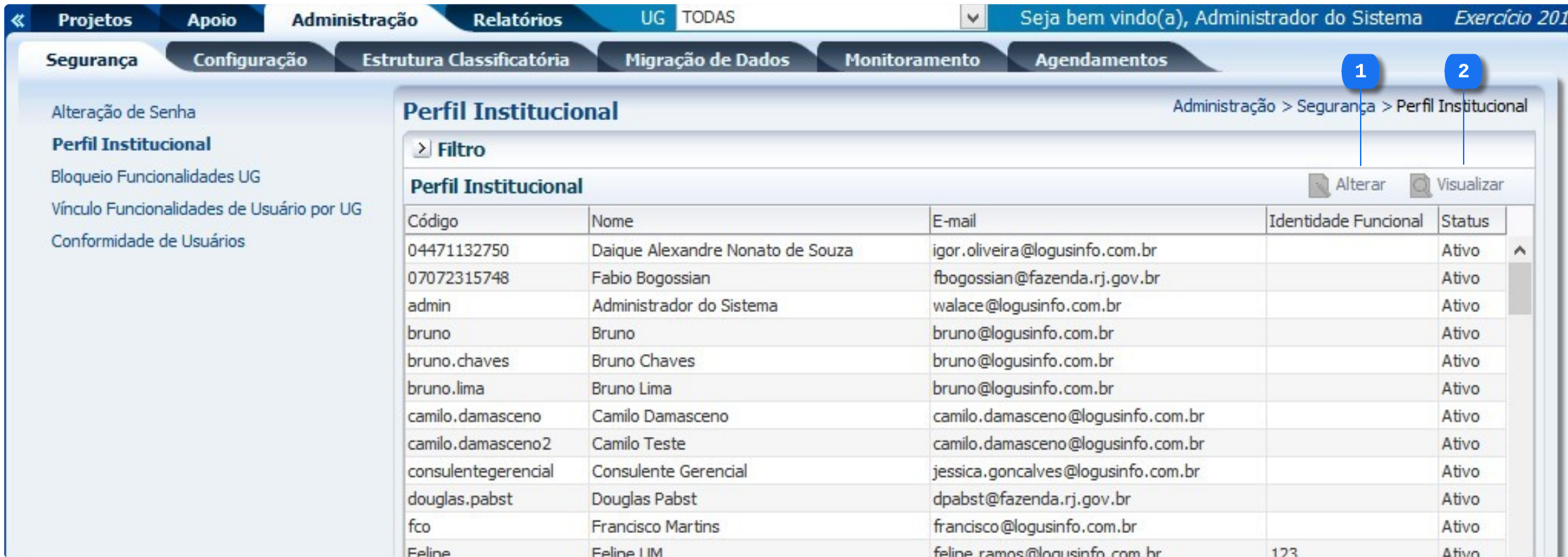Click email dpabst@fazenda.rj.gov.br

tap(1031, 499)
